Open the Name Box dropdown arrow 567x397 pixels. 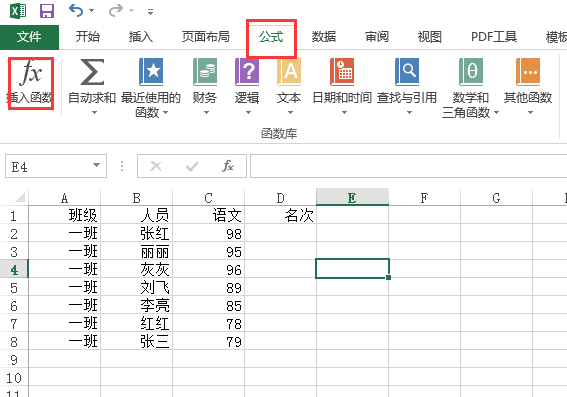pyautogui.click(x=96, y=166)
